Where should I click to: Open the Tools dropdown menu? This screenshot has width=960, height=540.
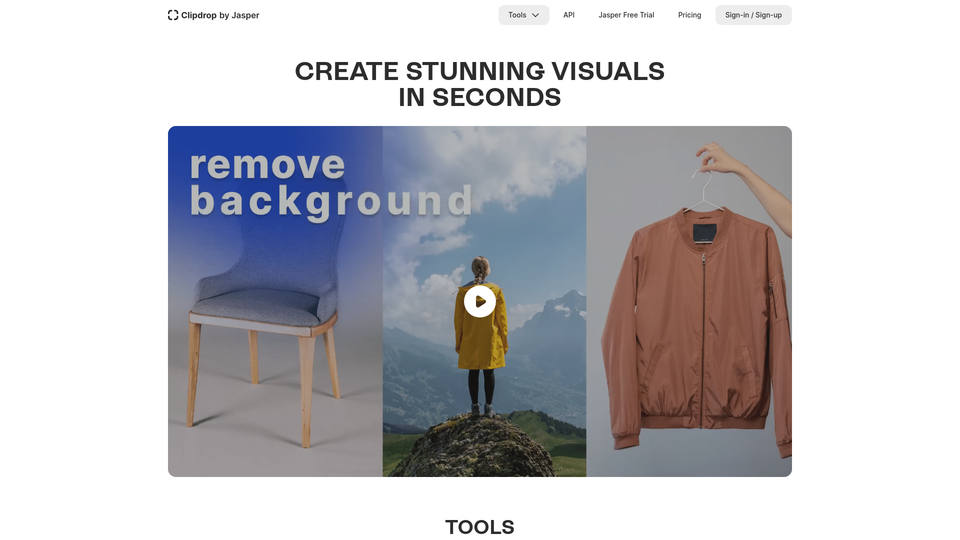click(x=523, y=15)
